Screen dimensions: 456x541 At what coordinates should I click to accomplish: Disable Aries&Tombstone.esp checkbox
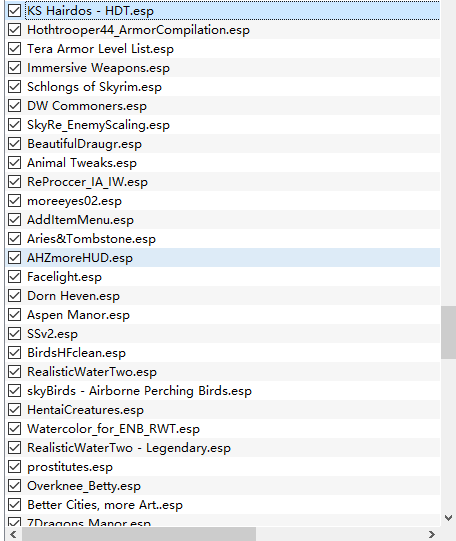[14, 238]
